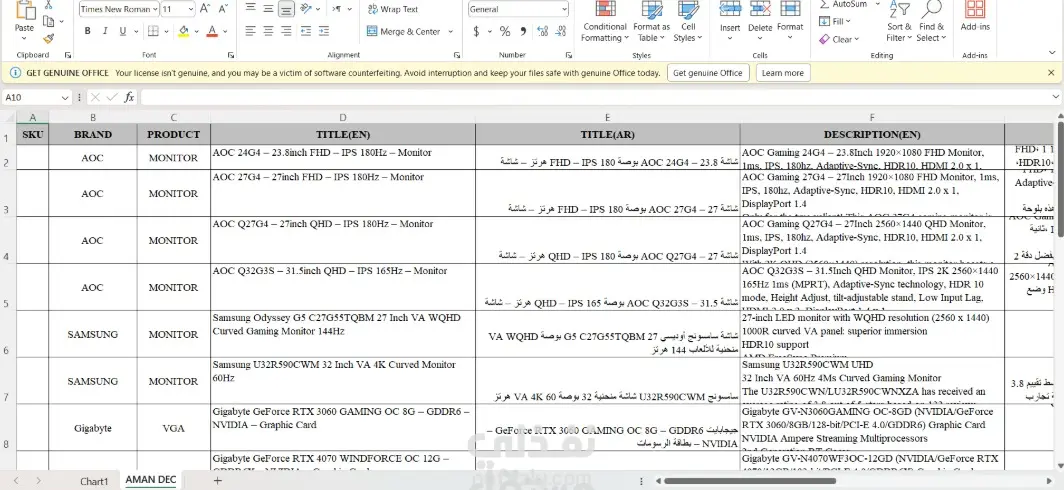Click the horizontal scrollbar thumb
1064x490 pixels.
(x=750, y=481)
